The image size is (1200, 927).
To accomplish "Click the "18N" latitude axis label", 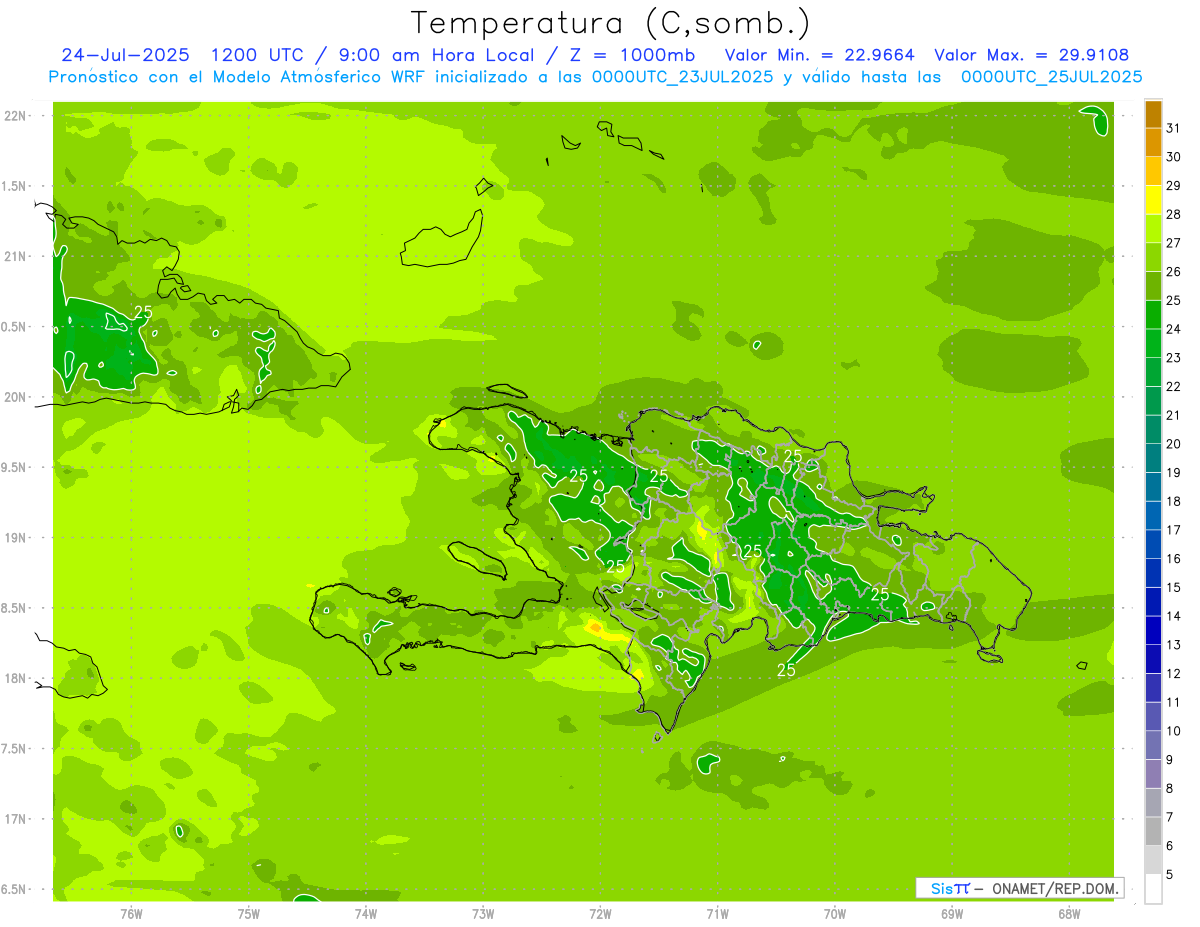I will coord(16,678).
